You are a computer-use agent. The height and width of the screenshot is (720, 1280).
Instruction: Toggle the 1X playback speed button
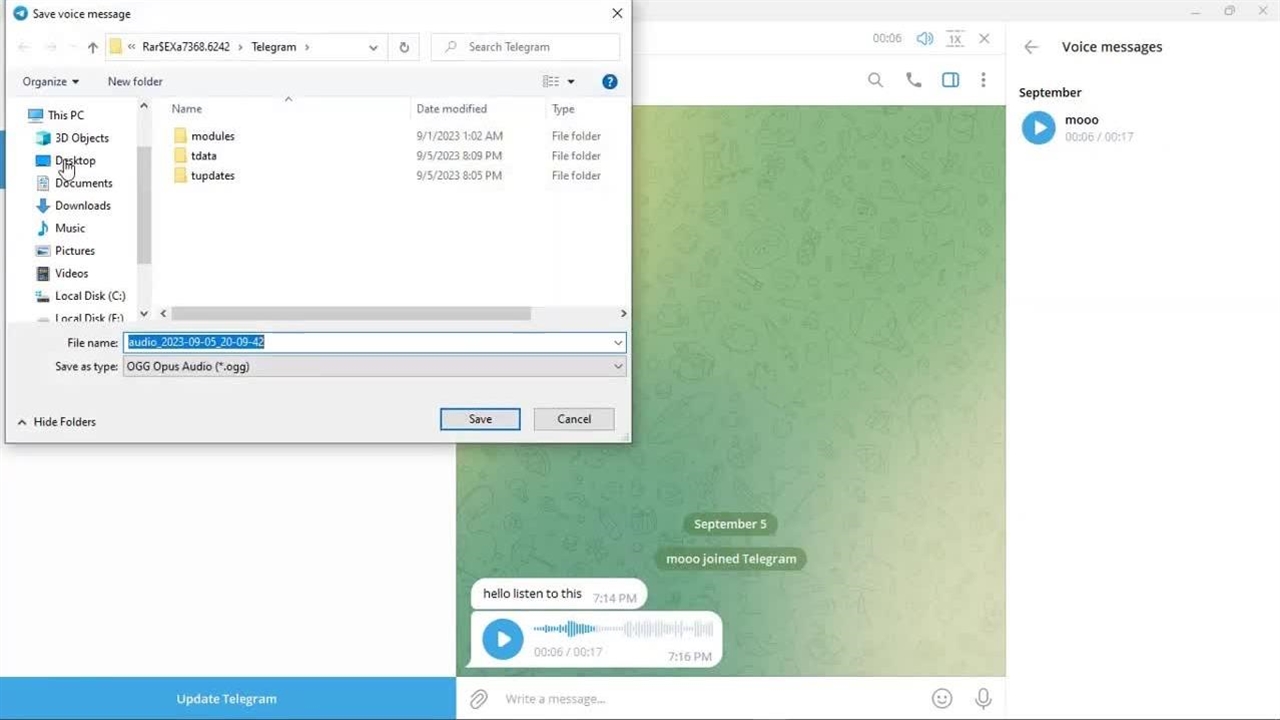[955, 38]
